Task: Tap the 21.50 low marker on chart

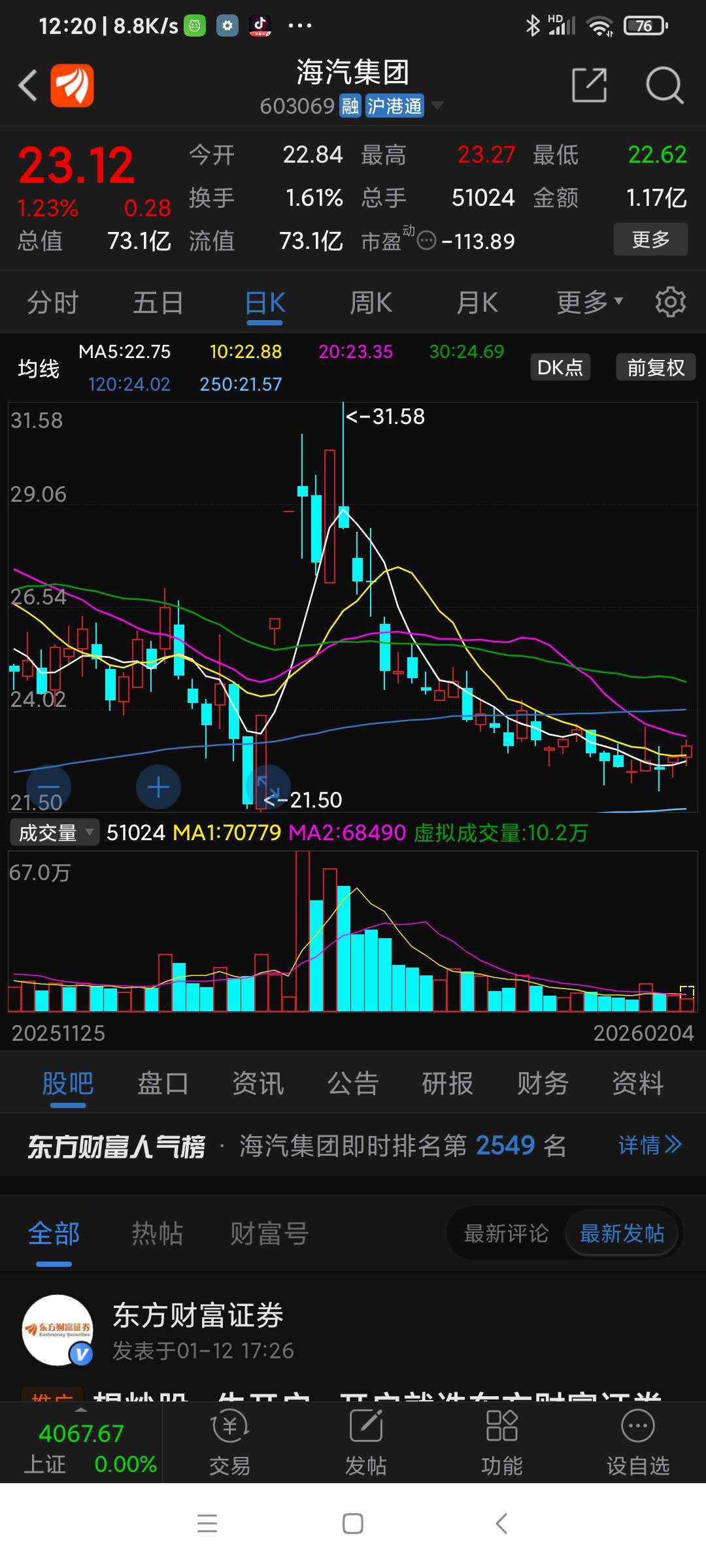Action: (x=303, y=800)
